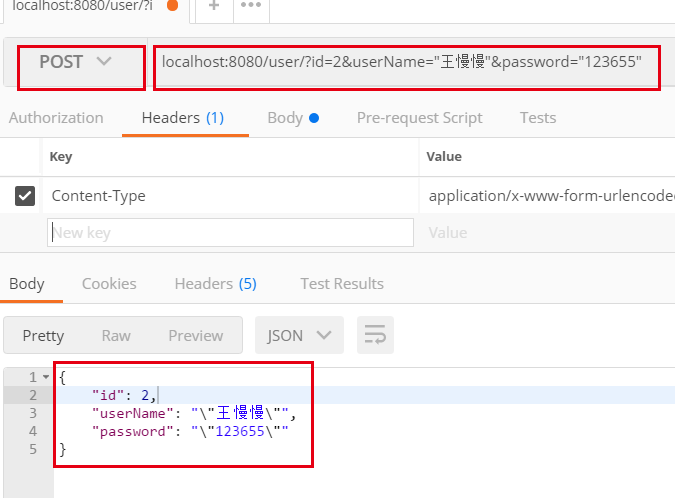The height and width of the screenshot is (498, 675).
Task: Click the Key column header
Action: [61, 157]
